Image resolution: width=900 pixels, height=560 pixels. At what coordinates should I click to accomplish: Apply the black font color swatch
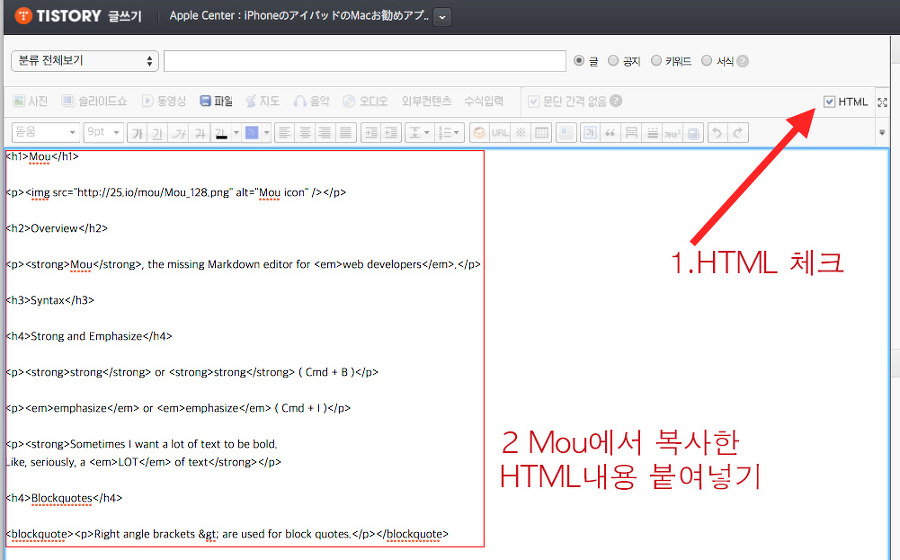coord(221,133)
